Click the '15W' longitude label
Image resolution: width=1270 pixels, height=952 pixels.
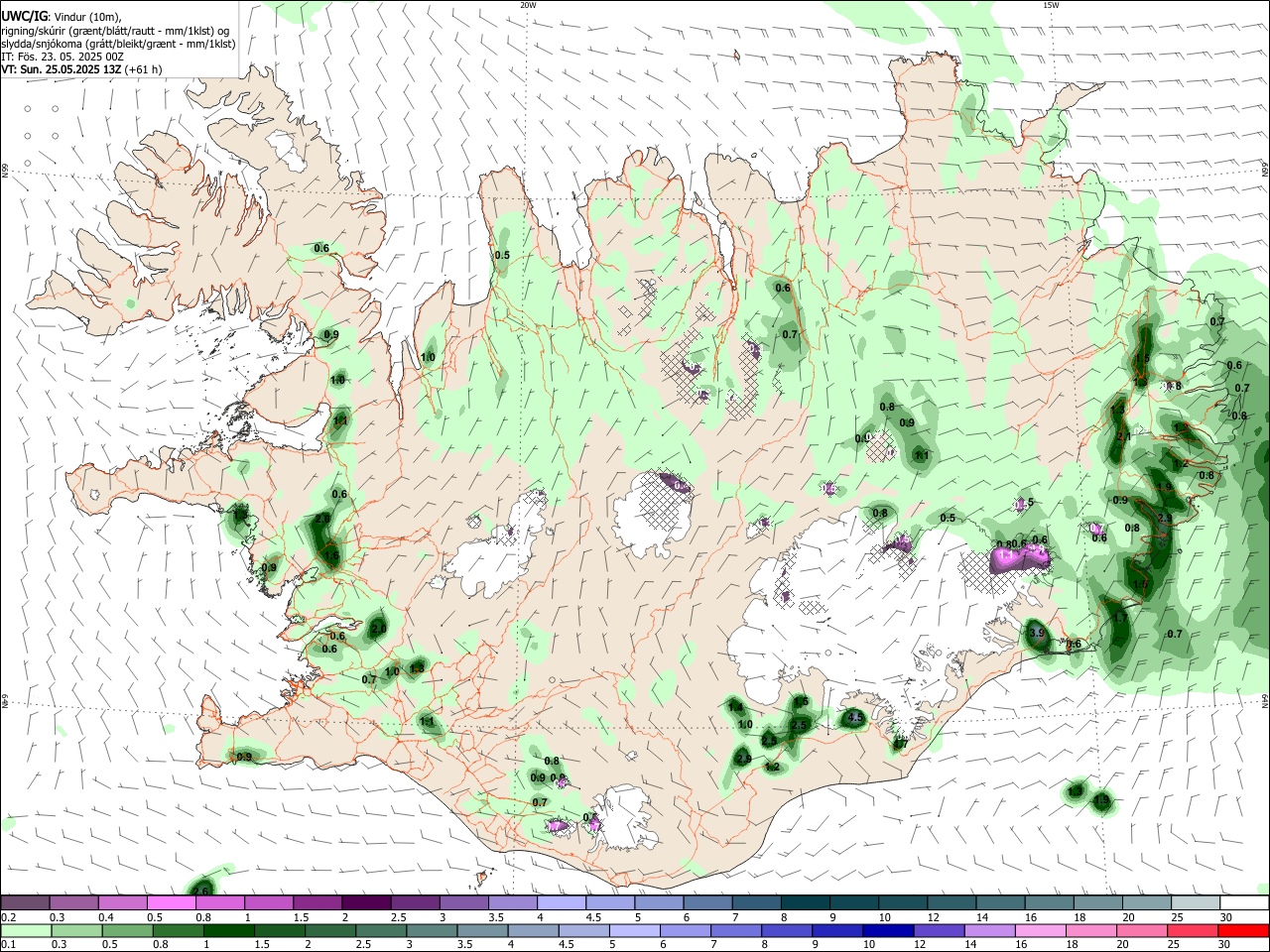point(1050,5)
